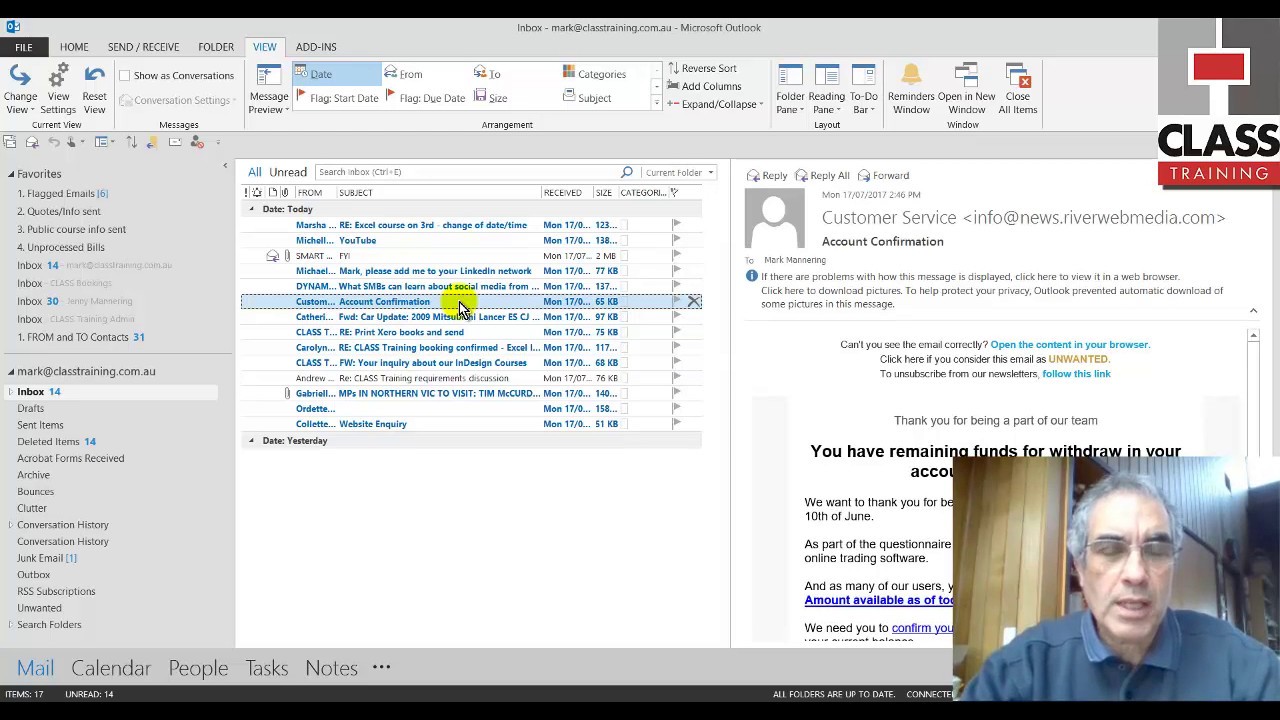1280x720 pixels.
Task: Arrange by Flag: Due Date
Action: tap(425, 98)
